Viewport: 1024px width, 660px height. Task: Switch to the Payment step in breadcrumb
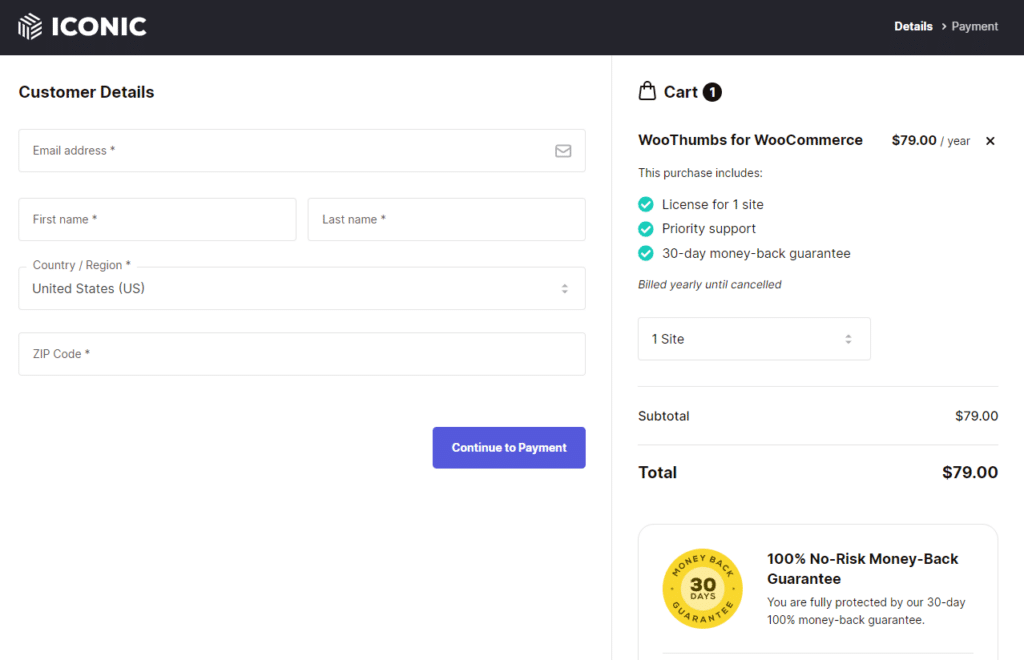(x=974, y=27)
